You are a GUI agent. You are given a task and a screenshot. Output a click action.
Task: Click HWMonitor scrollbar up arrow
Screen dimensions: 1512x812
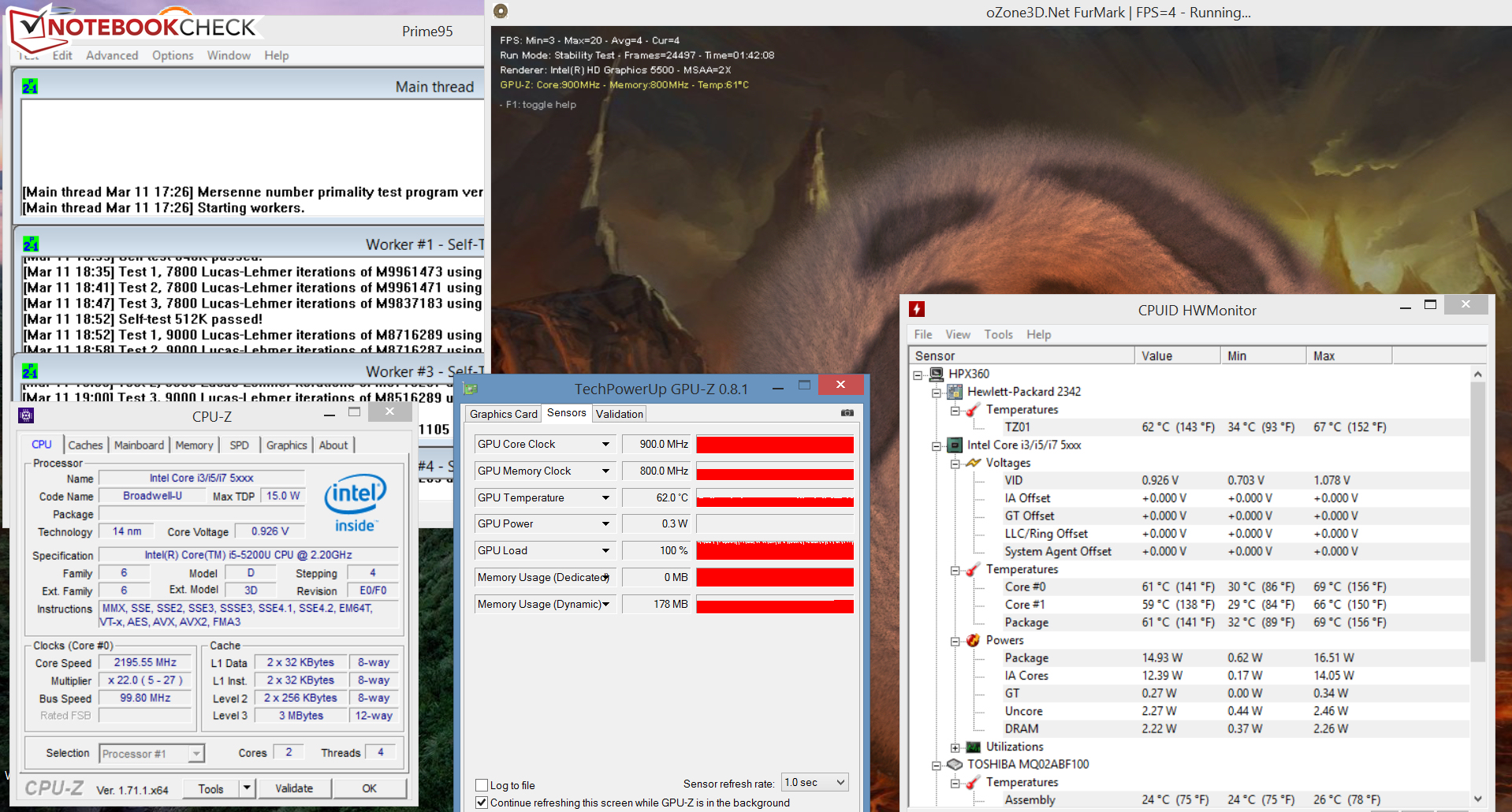point(1478,374)
